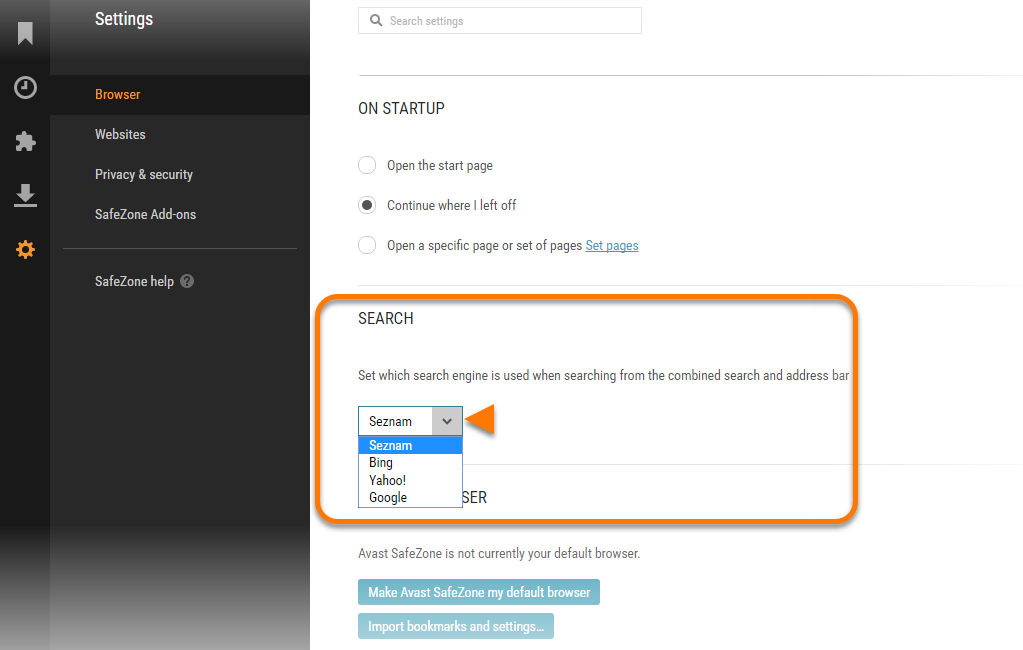This screenshot has width=1023, height=650.
Task: Click Import bookmarks and settings button
Action: [x=456, y=626]
